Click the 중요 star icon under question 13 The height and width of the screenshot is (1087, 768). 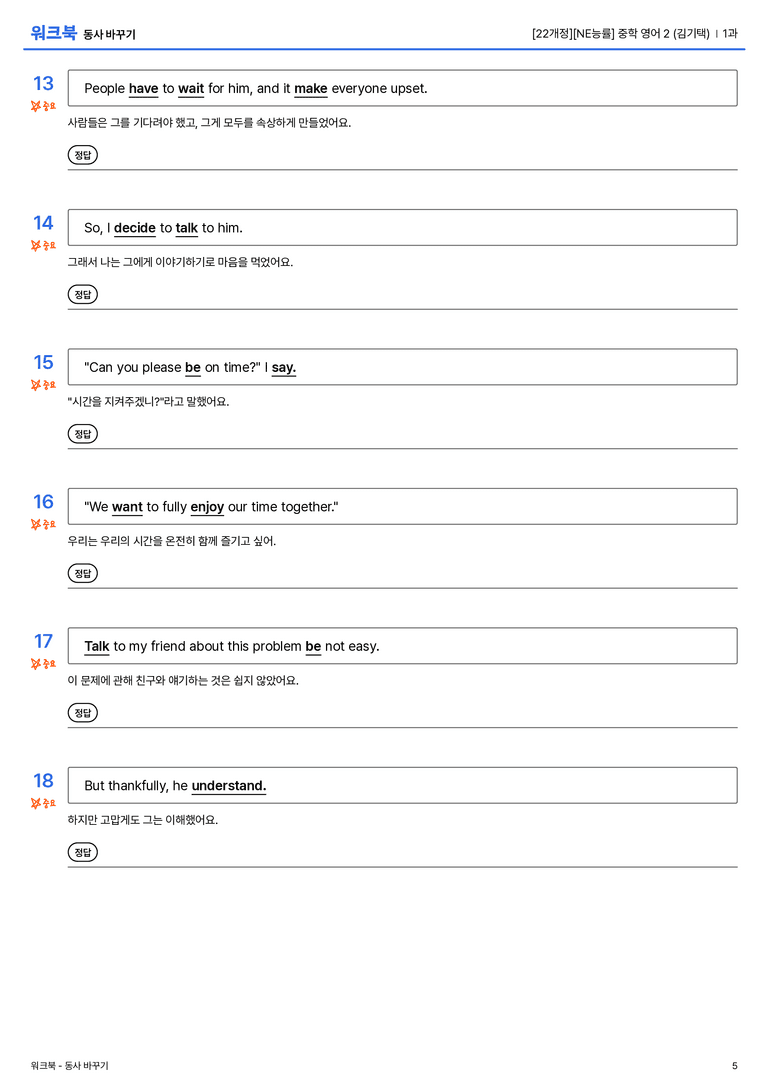pos(43,106)
